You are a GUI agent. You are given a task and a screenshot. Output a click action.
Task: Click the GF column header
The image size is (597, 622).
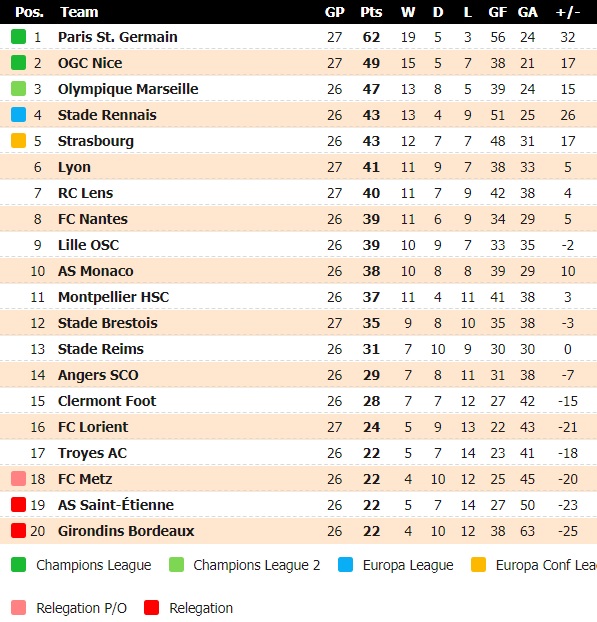point(497,12)
